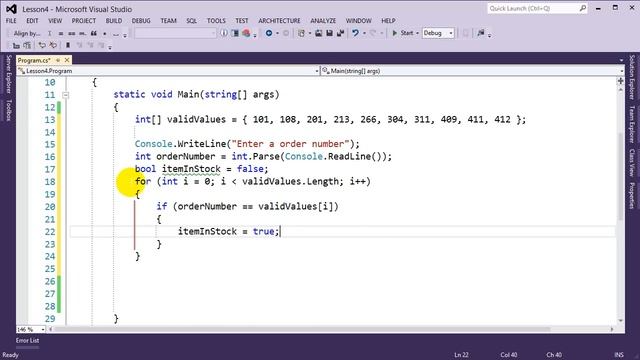The height and width of the screenshot is (360, 640).
Task: Click the Toggle Bookmark toolbar icon
Action: click(68, 45)
